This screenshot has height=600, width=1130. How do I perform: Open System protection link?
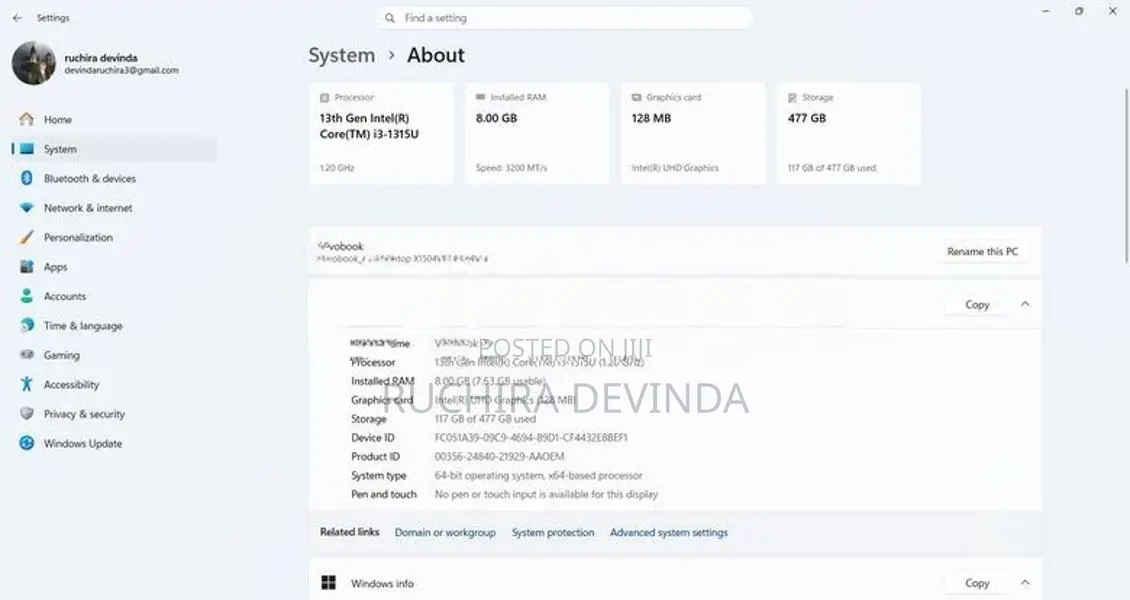553,532
